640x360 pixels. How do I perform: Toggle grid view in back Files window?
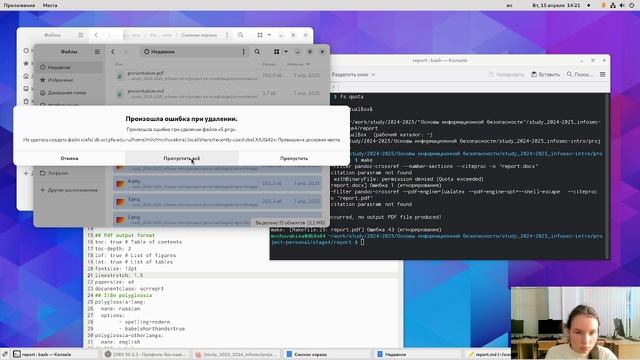coord(260,35)
